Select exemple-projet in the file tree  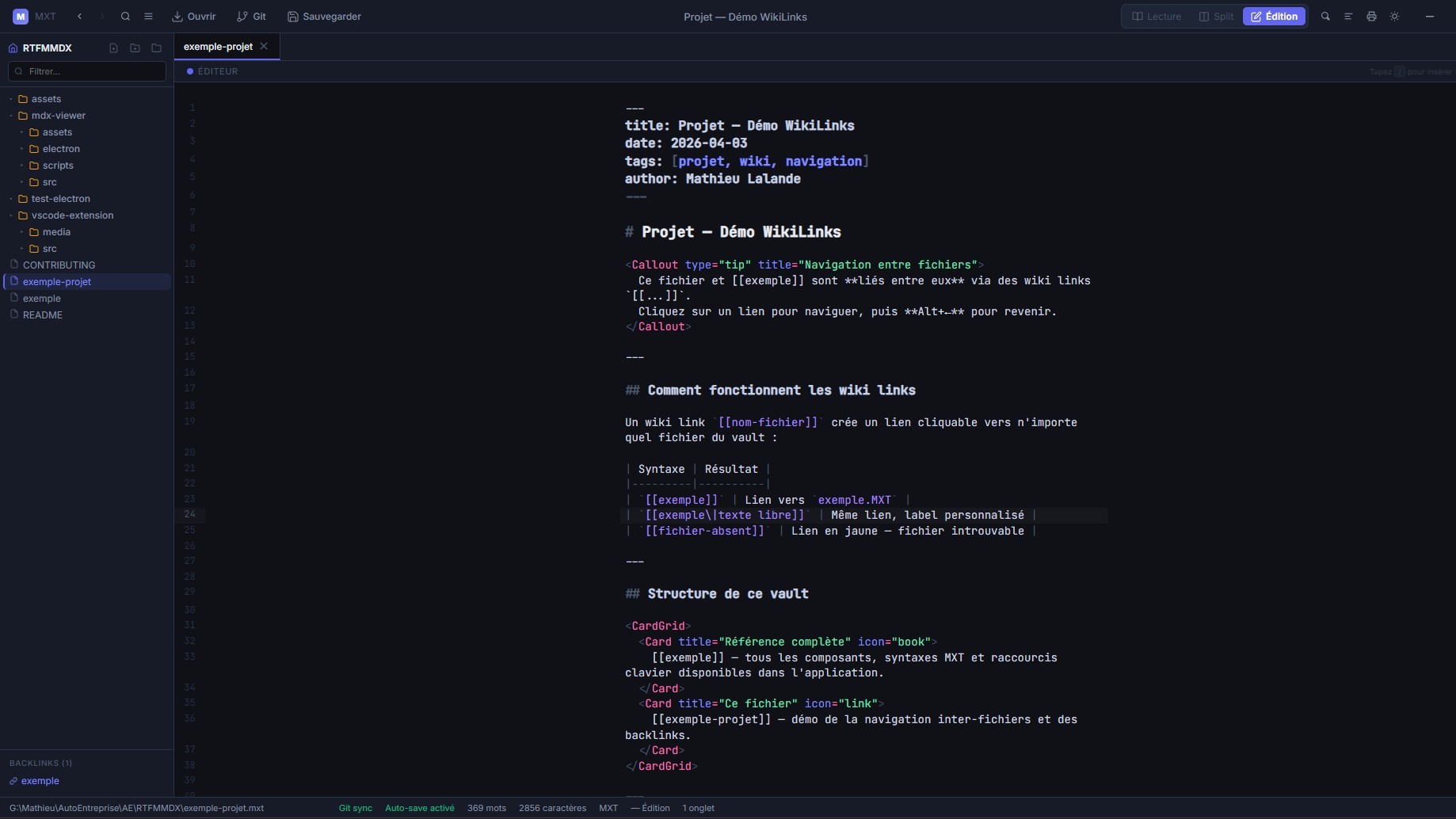87,282
